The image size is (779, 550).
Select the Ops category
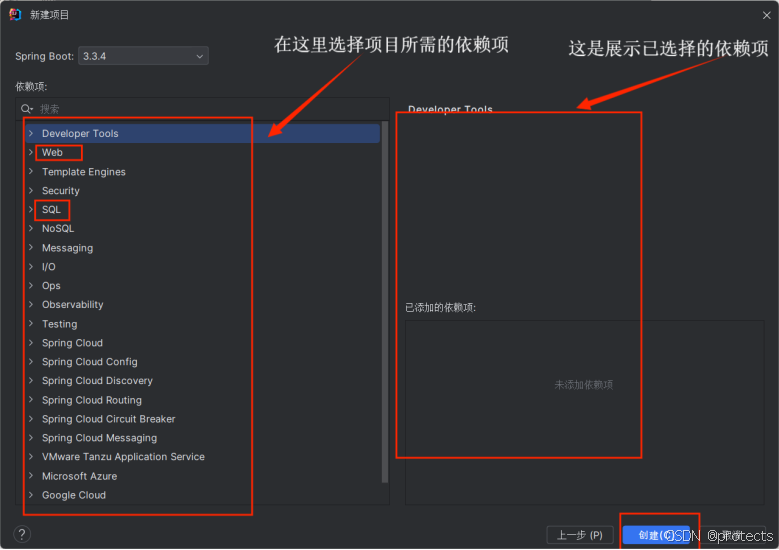point(51,286)
